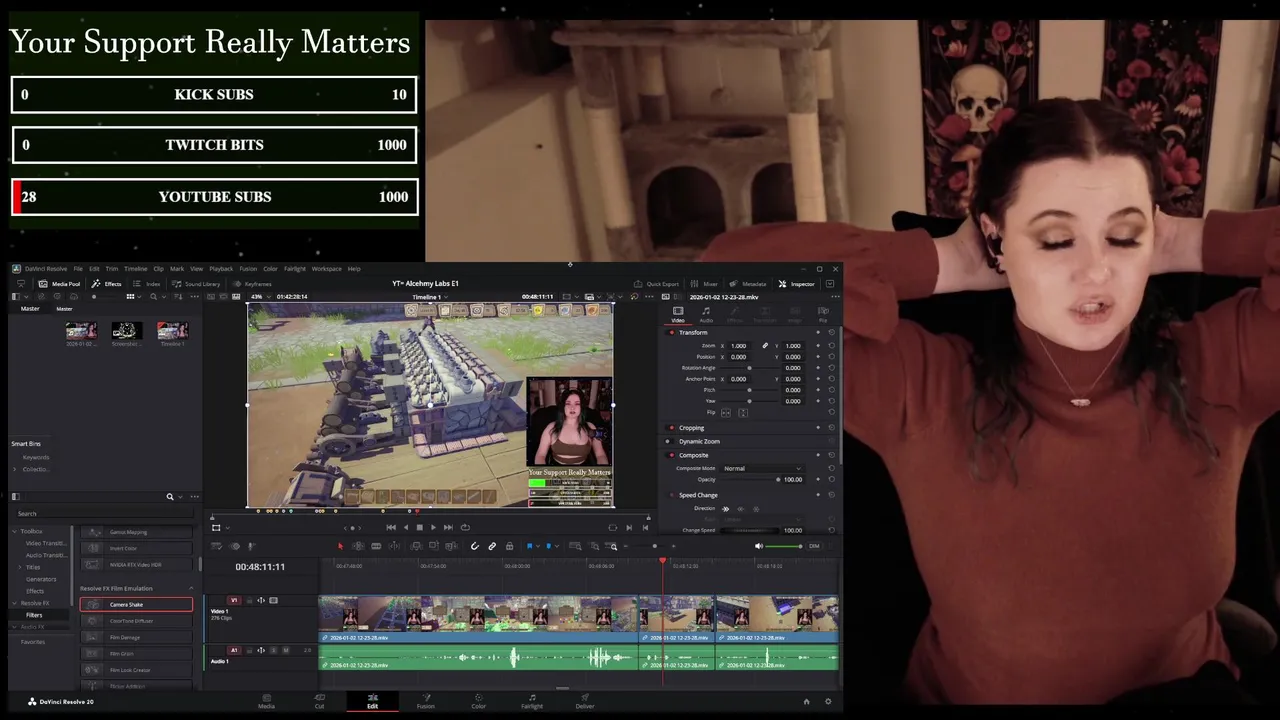Toggle the Cropping section enable switch
The image size is (1280, 720).
pyautogui.click(x=671, y=428)
